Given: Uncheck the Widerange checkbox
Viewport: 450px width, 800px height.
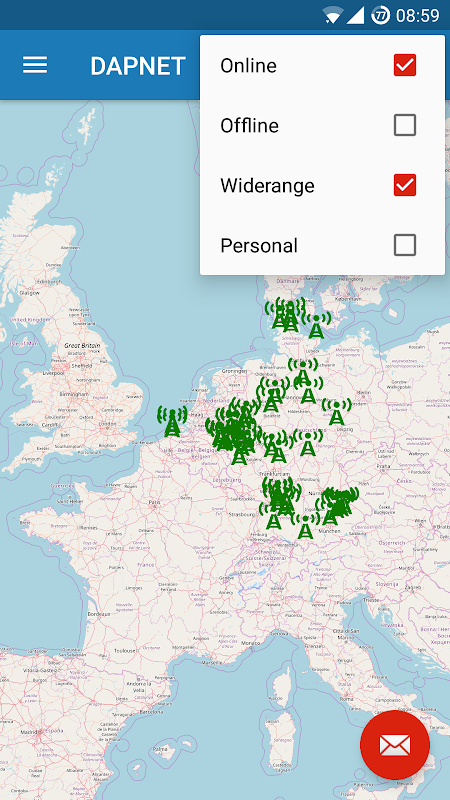Looking at the screenshot, I should 405,185.
